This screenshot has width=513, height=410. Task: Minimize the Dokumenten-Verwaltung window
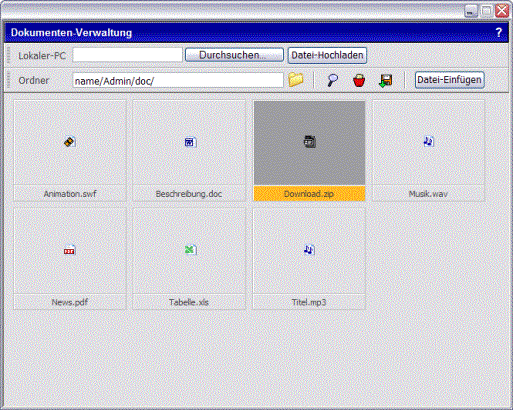click(x=471, y=12)
